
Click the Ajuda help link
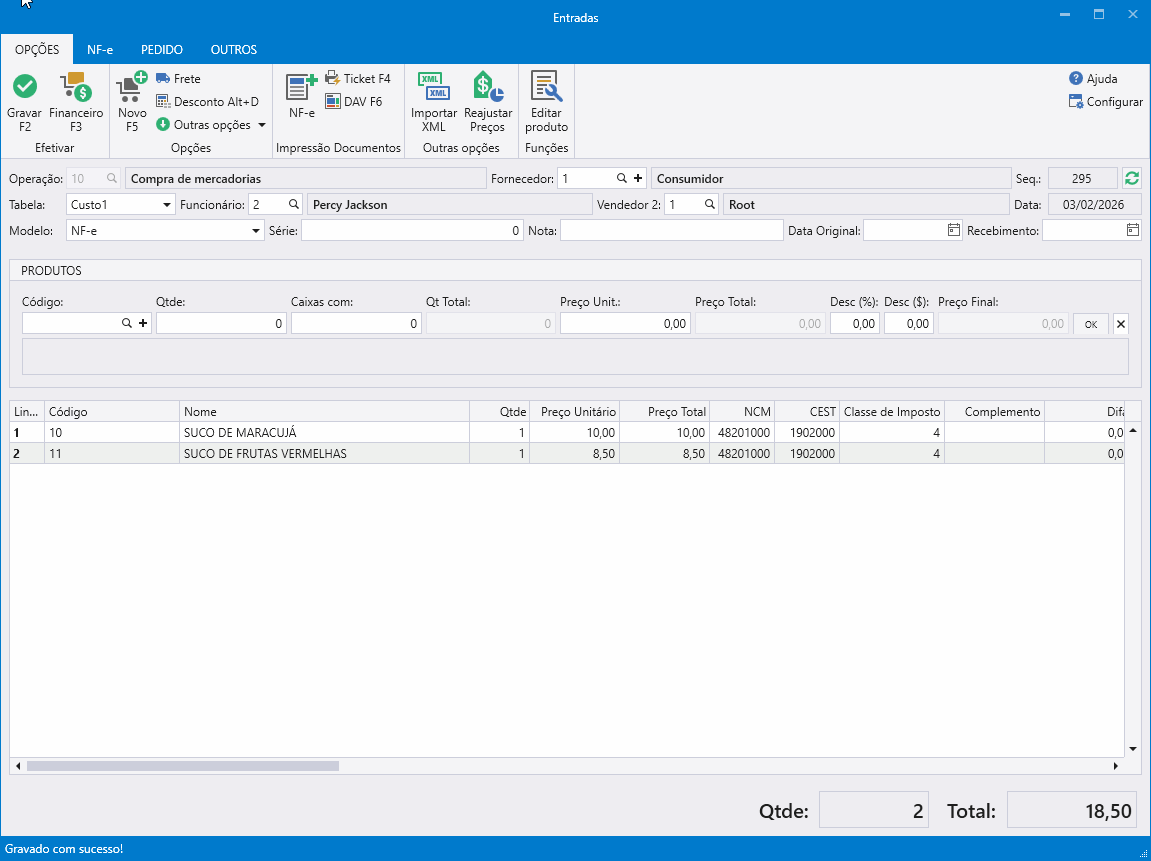coord(1101,78)
